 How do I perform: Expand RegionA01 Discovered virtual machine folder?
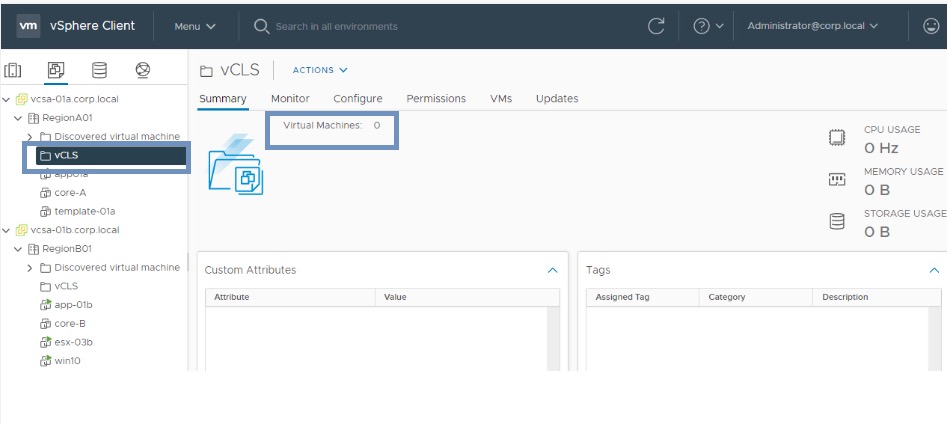[30, 137]
